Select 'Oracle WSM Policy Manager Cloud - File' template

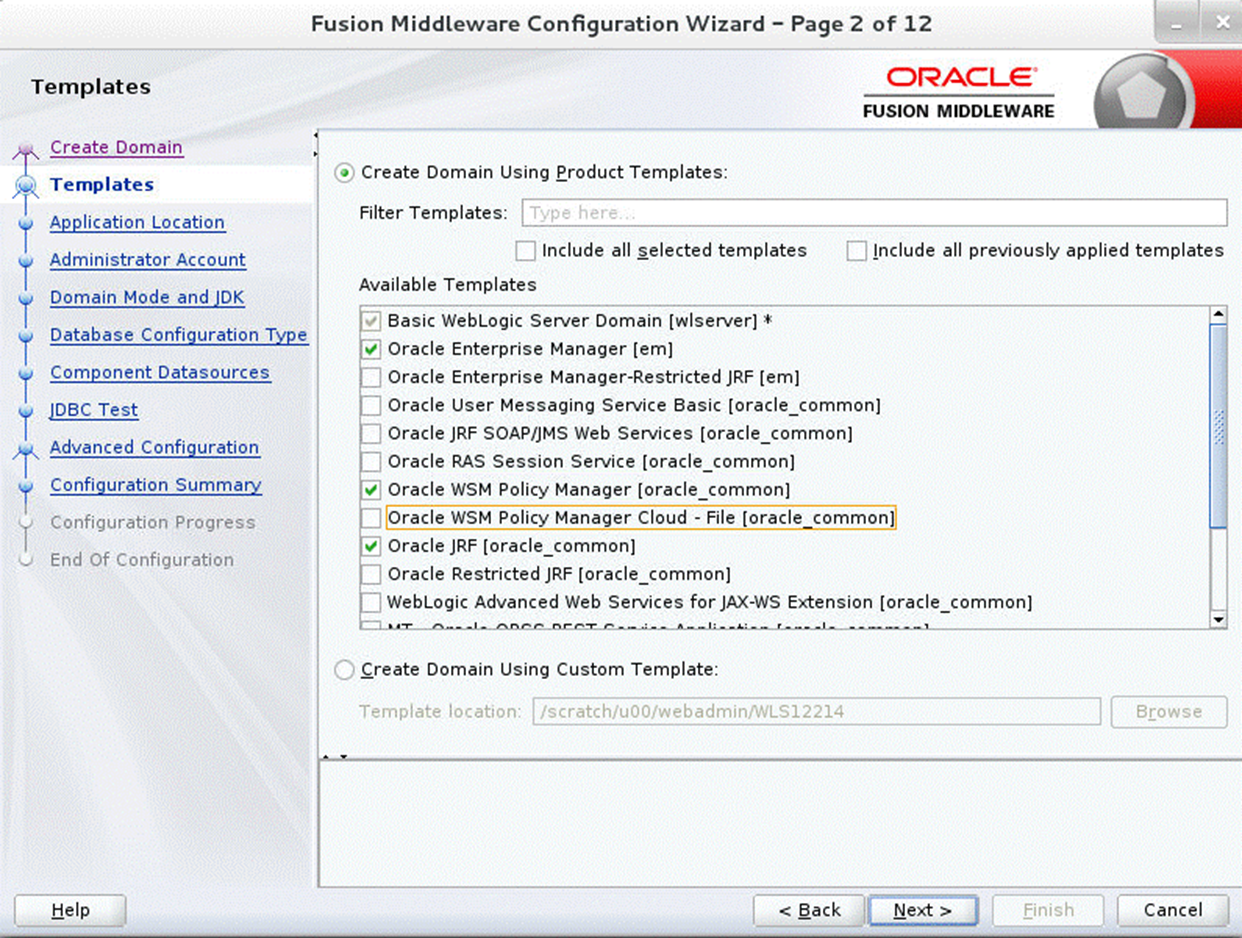369,517
